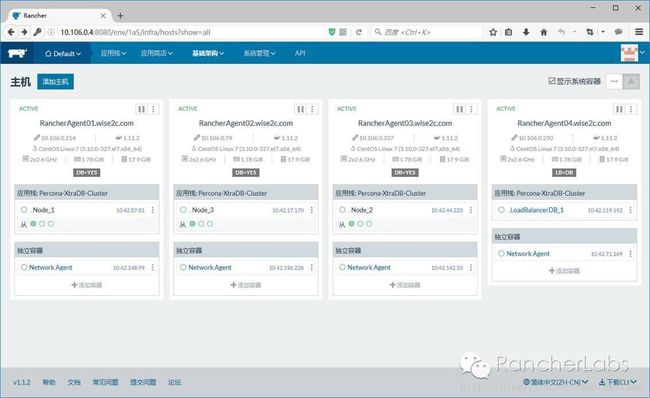Go back with the browser back arrow
The height and width of the screenshot is (398, 650).
(x=11, y=32)
